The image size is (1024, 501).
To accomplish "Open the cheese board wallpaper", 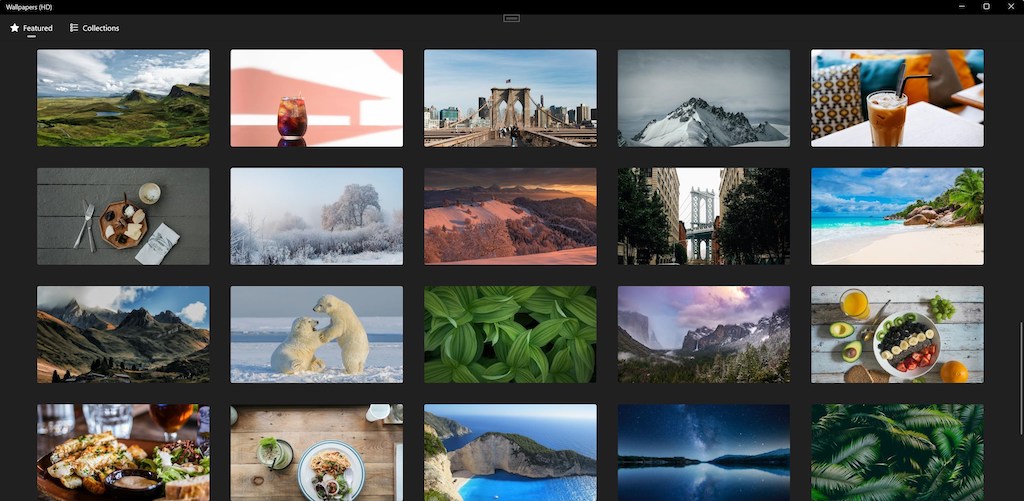I will click(x=123, y=216).
